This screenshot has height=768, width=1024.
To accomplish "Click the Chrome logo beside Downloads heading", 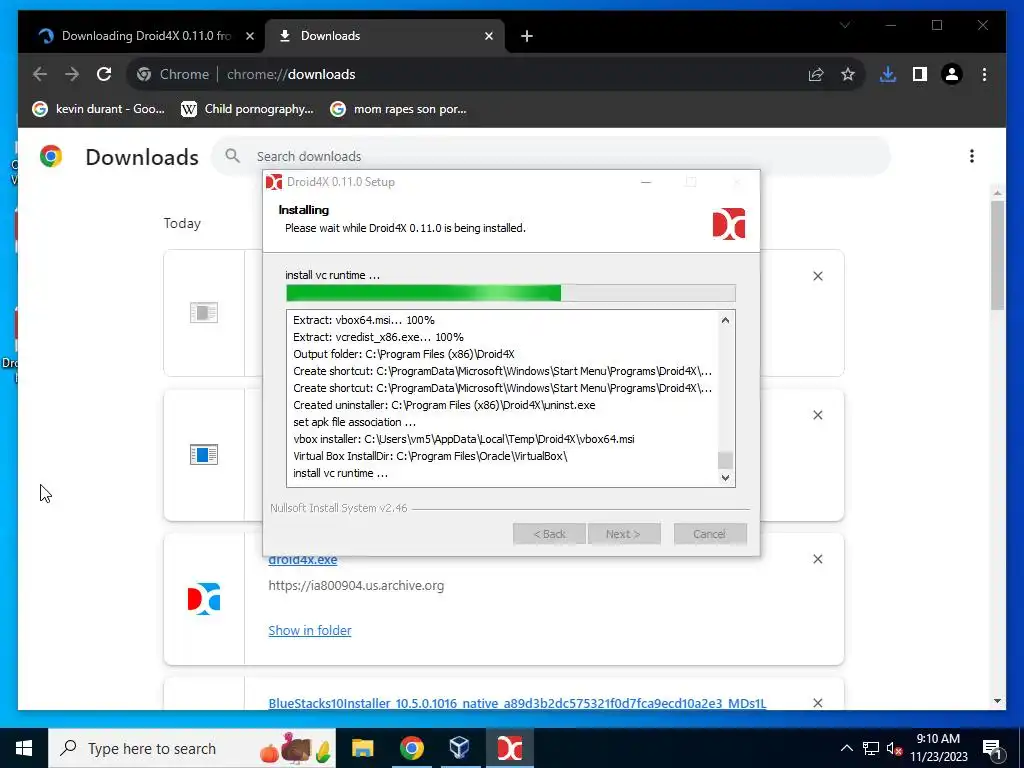I will [51, 156].
